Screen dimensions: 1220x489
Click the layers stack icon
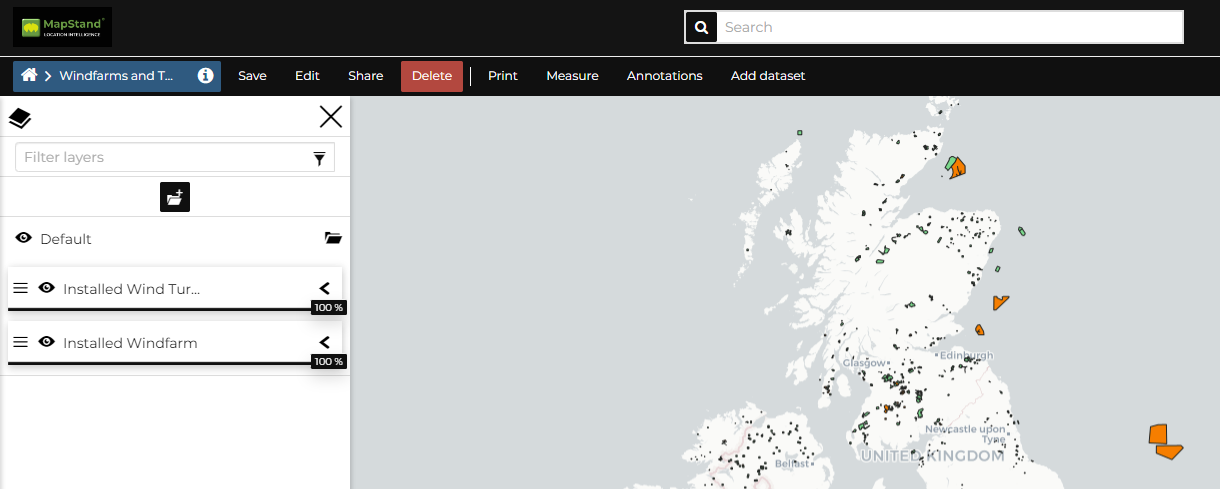(x=20, y=118)
